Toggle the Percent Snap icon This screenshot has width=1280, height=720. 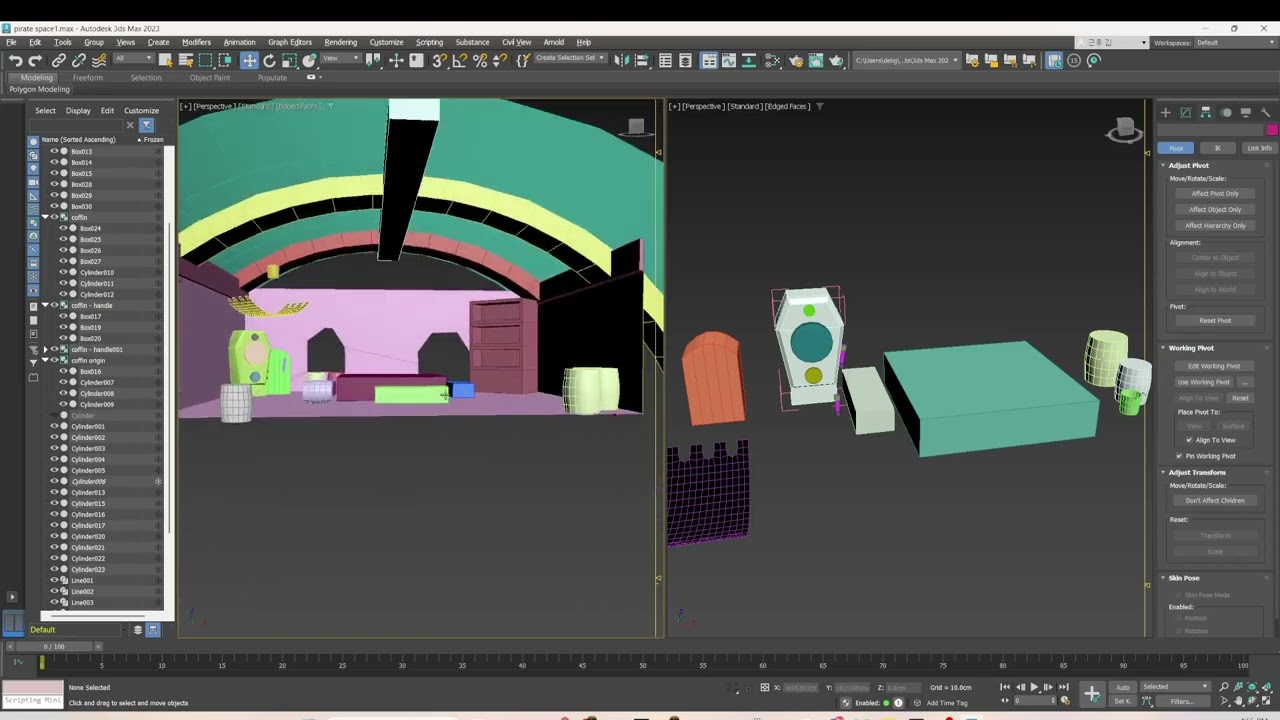[480, 61]
